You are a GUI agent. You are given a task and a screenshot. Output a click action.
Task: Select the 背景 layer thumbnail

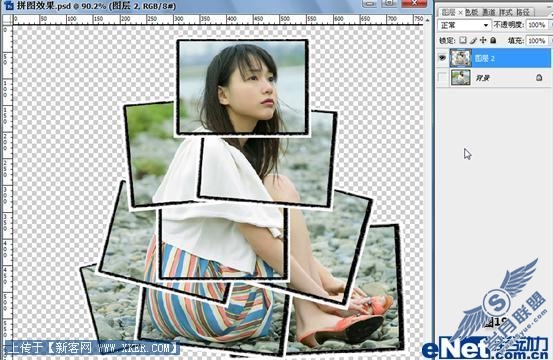[460, 78]
